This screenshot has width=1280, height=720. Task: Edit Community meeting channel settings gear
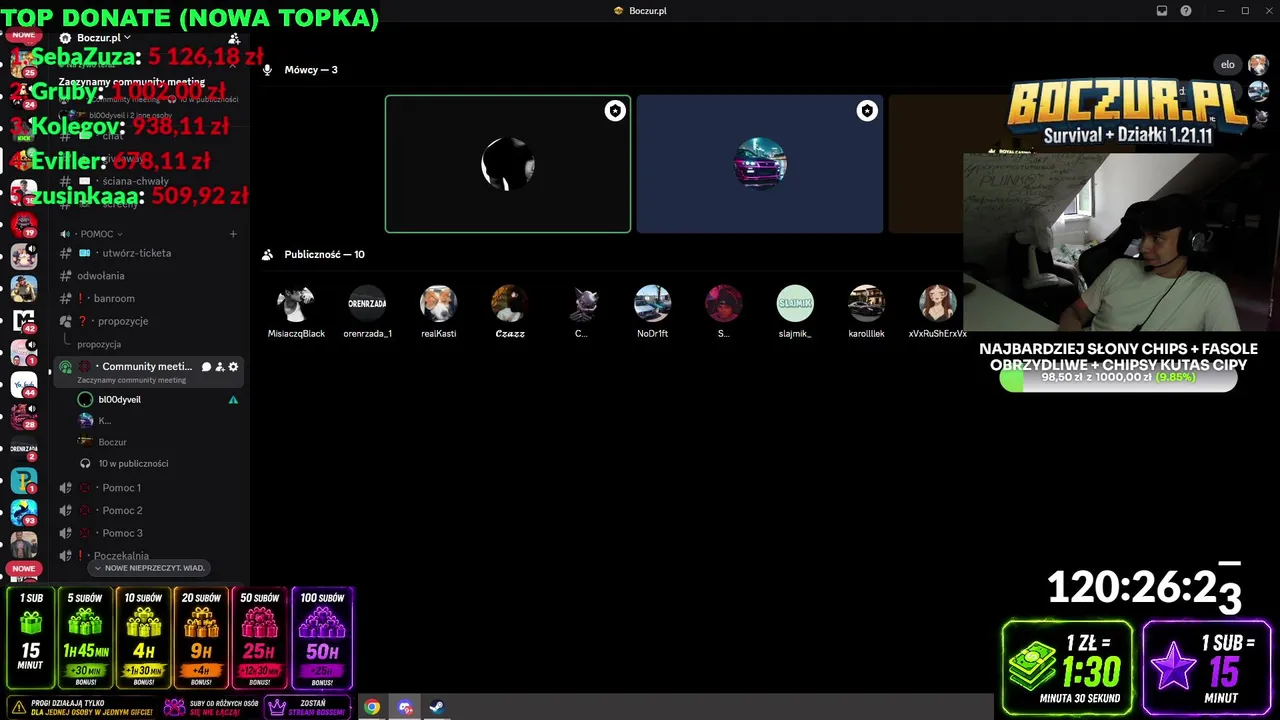[x=234, y=367]
